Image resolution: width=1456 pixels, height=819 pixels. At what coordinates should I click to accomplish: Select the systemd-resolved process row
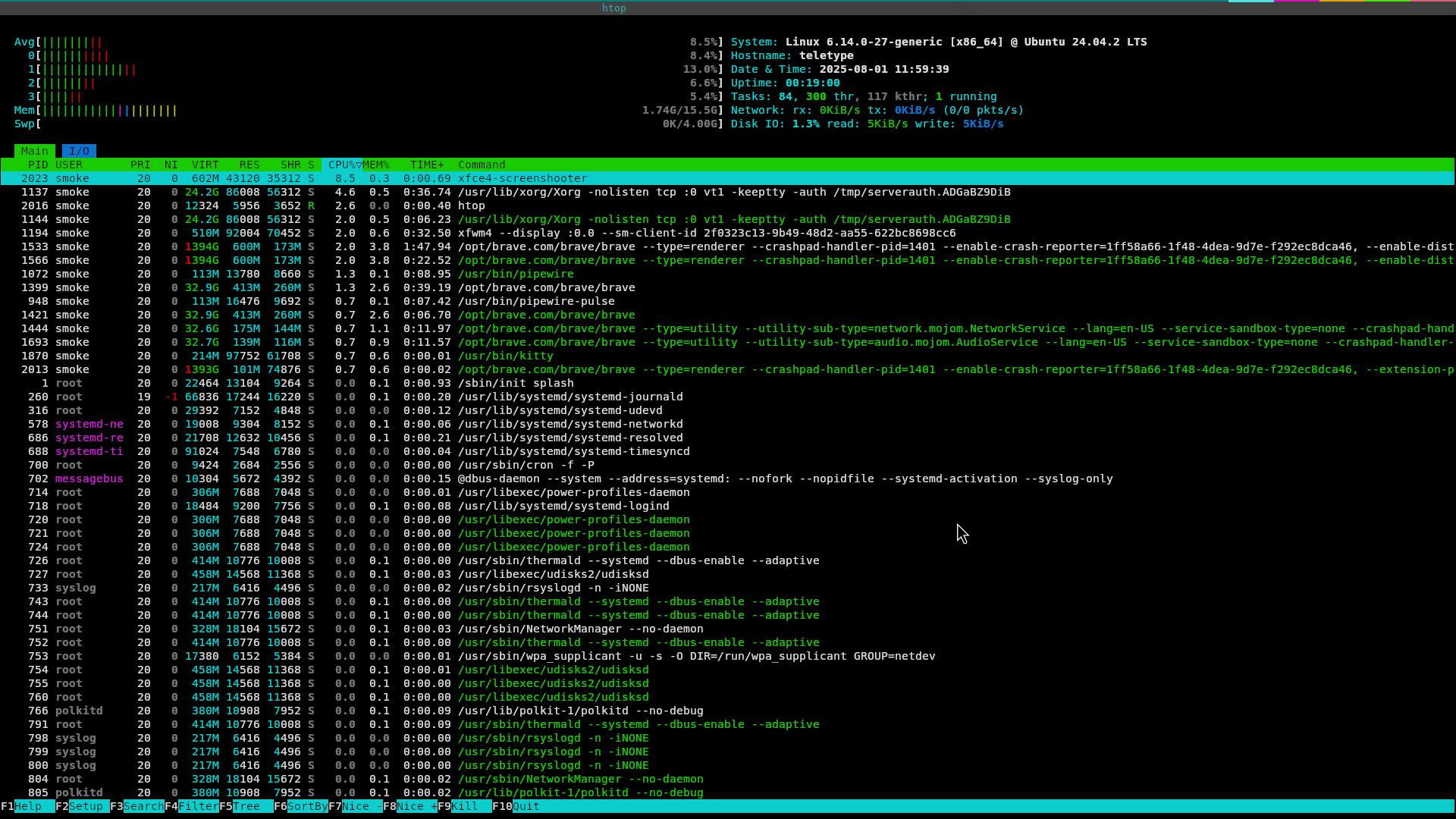pyautogui.click(x=728, y=438)
